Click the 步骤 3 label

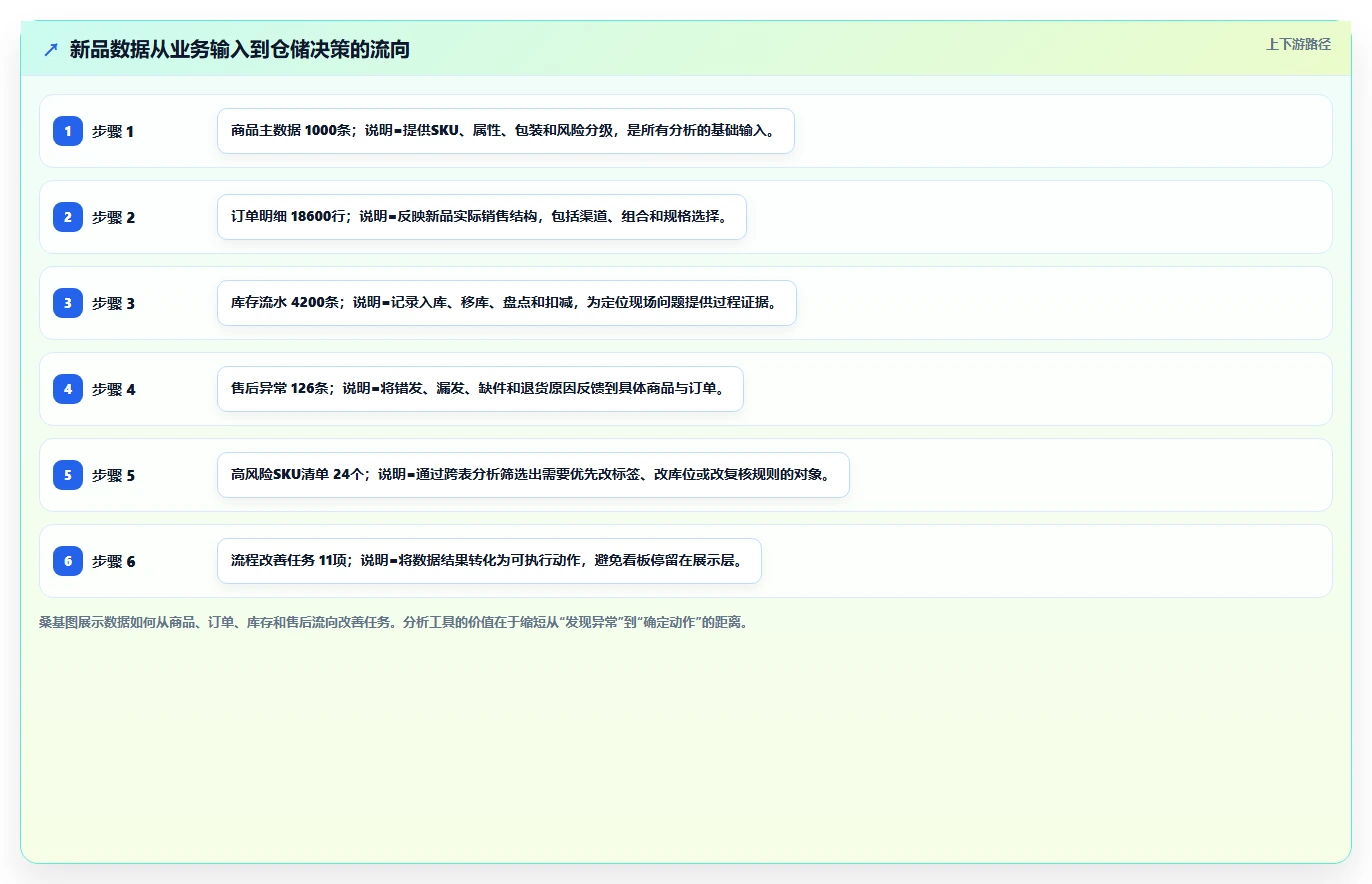point(113,303)
